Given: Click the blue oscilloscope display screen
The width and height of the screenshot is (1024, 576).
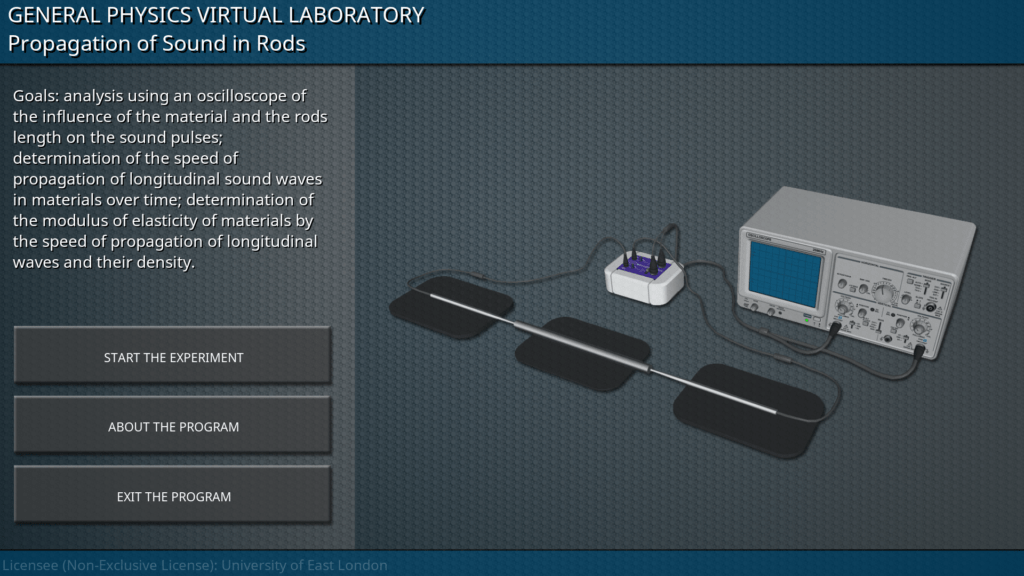Looking at the screenshot, I should 784,271.
